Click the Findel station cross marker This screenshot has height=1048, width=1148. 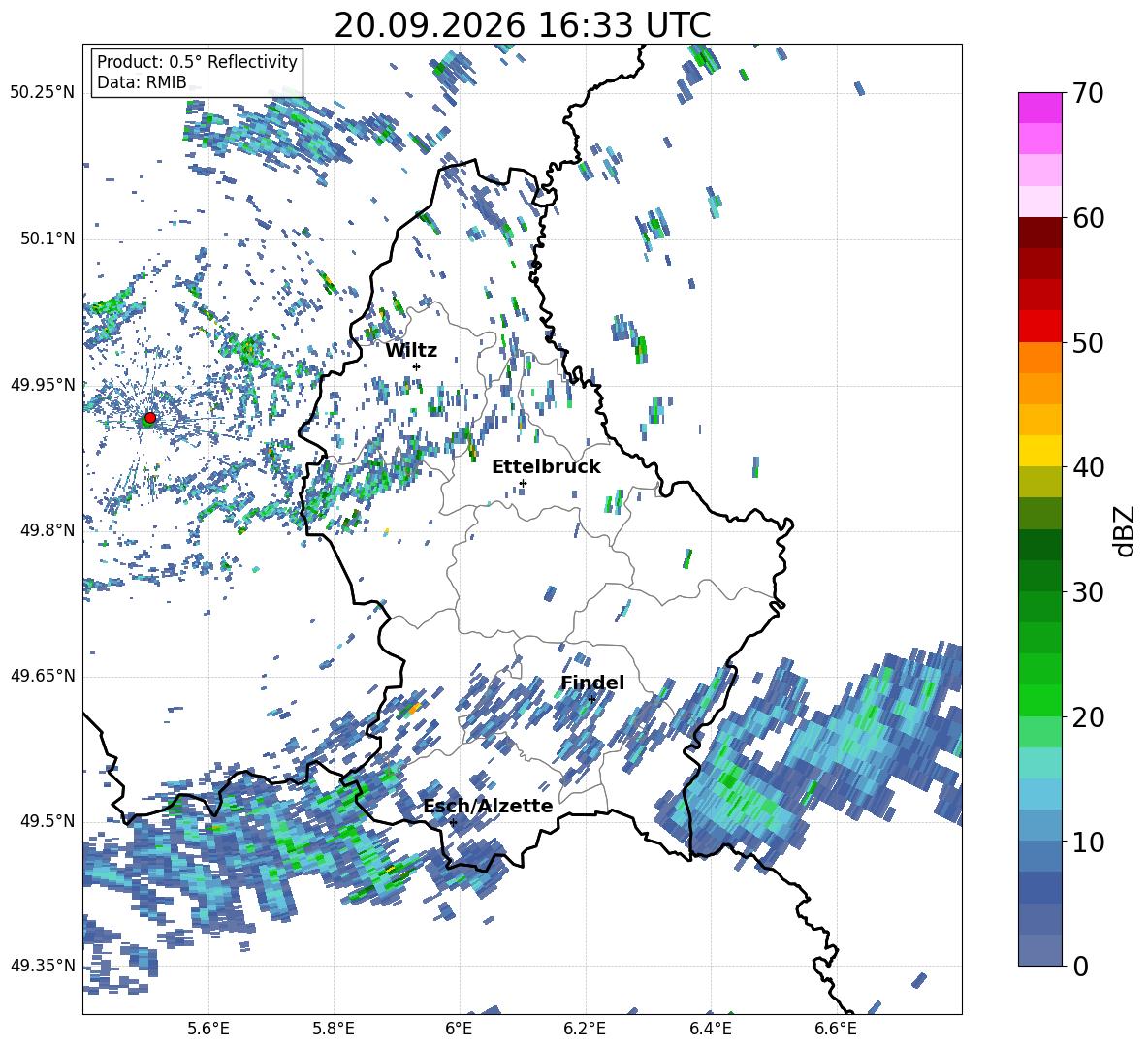tap(591, 699)
